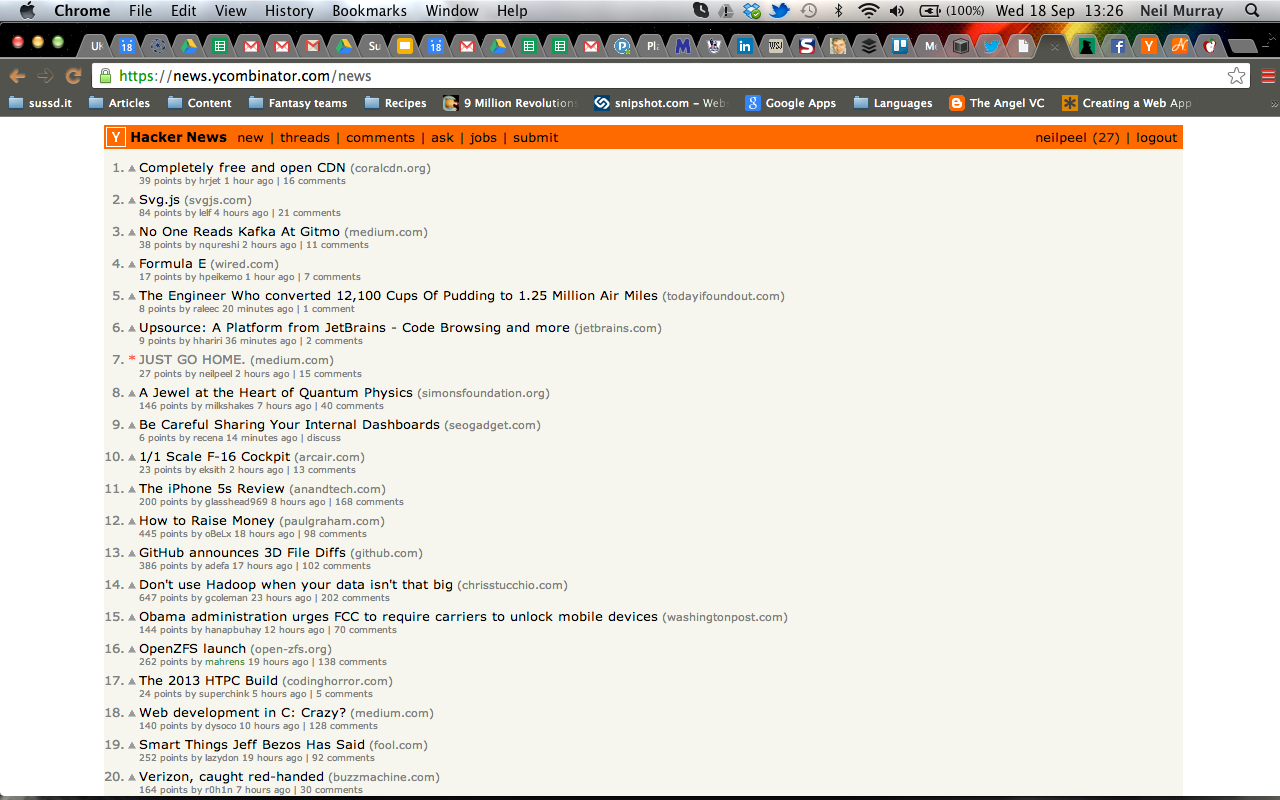Open user mahrens' profile
This screenshot has height=800, width=1280.
click(x=225, y=662)
